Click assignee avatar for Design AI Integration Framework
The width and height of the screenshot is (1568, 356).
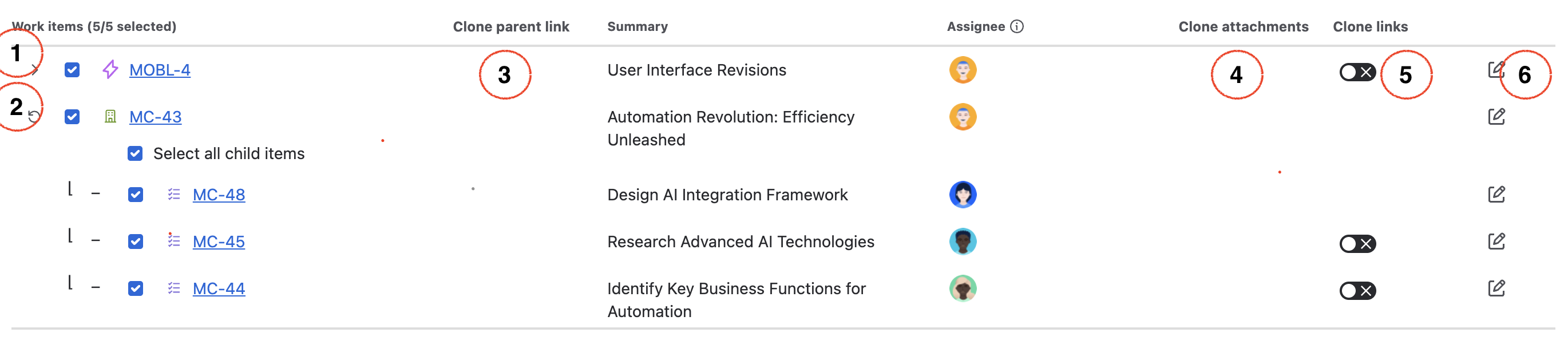[x=963, y=195]
